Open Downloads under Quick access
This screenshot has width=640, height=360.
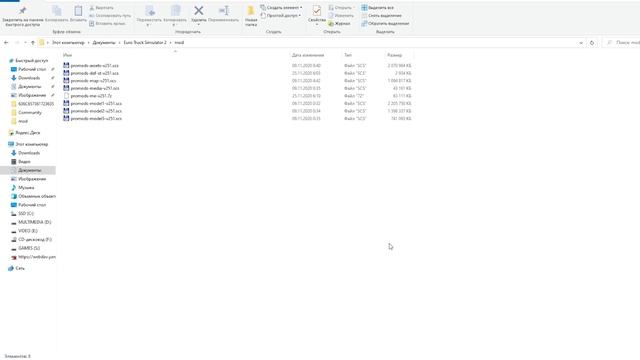(29, 78)
